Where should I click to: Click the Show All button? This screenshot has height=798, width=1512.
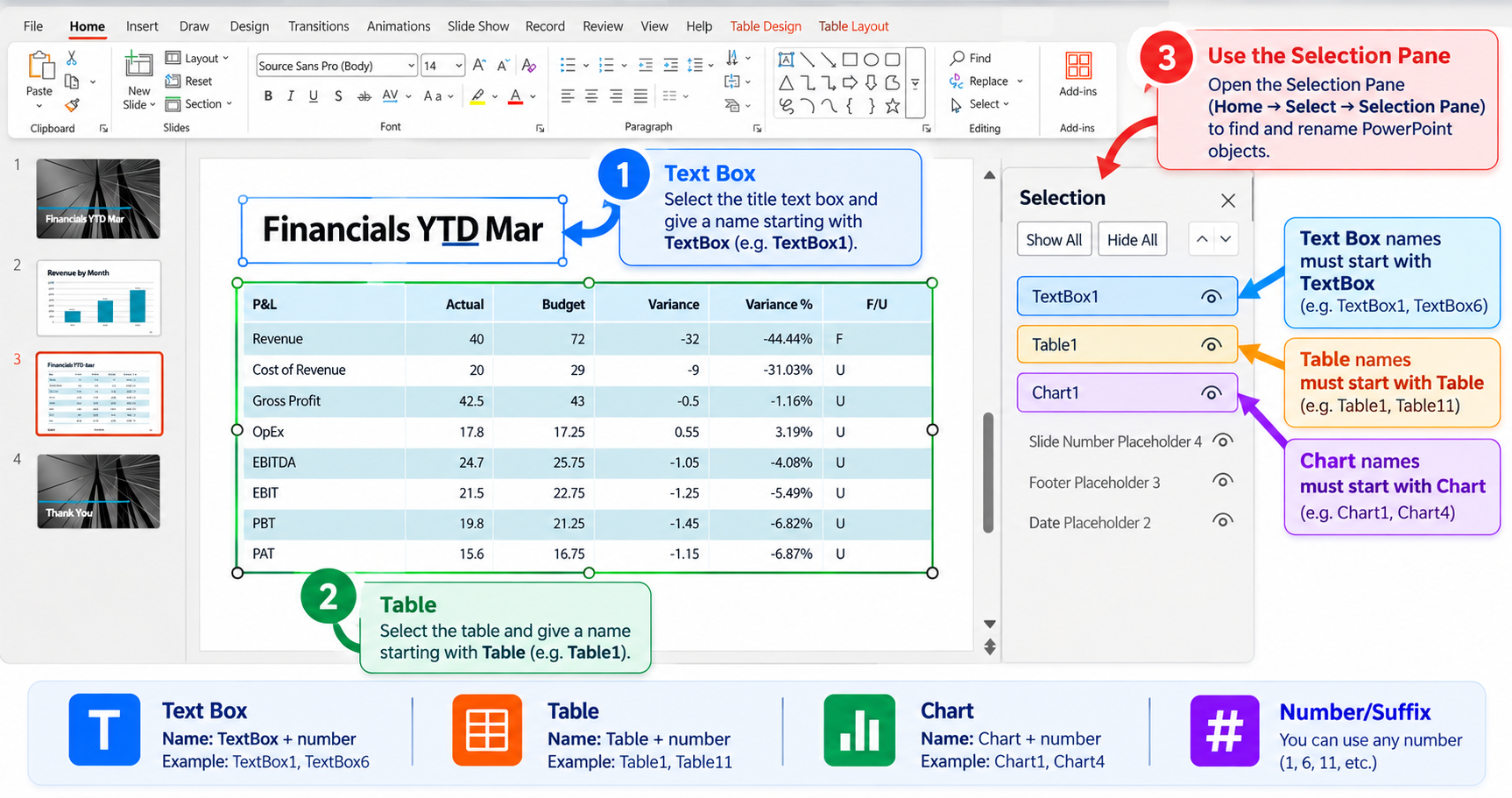coord(1054,239)
